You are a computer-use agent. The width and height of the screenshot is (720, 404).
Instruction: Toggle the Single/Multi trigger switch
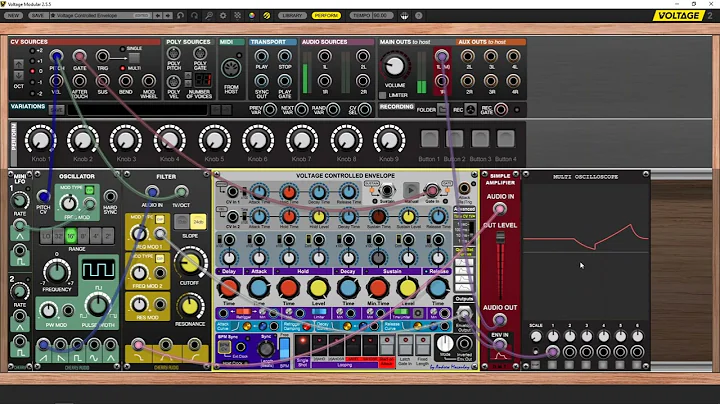134,58
